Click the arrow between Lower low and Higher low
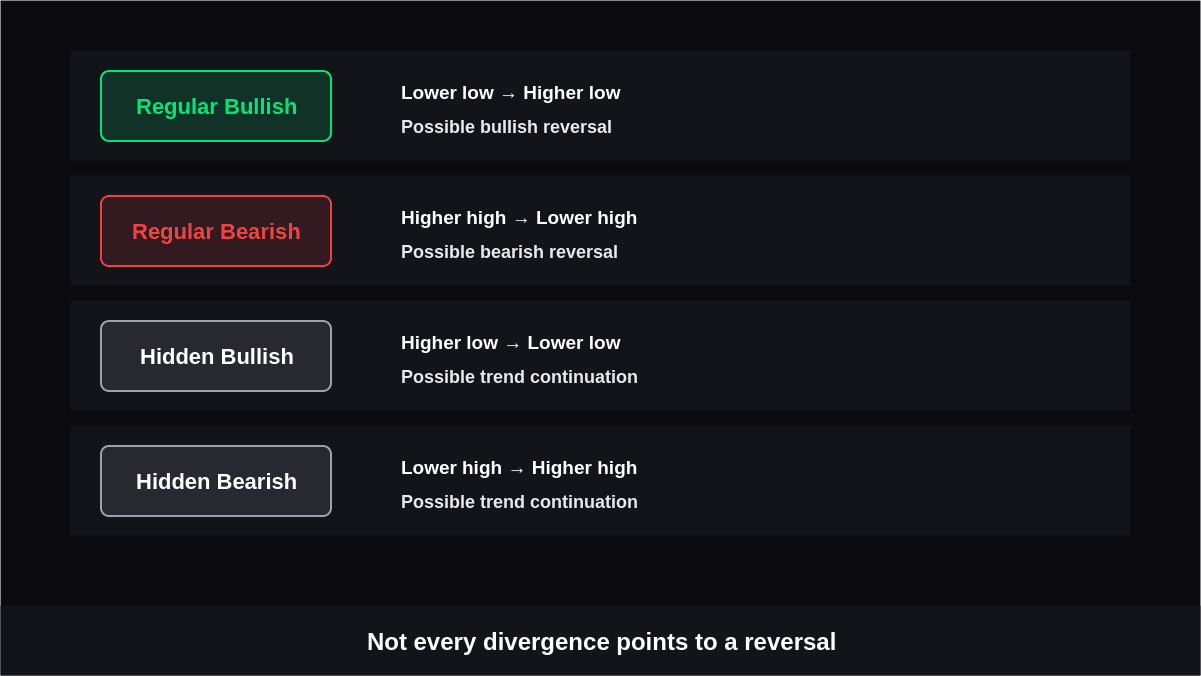This screenshot has width=1201, height=676. (x=508, y=94)
